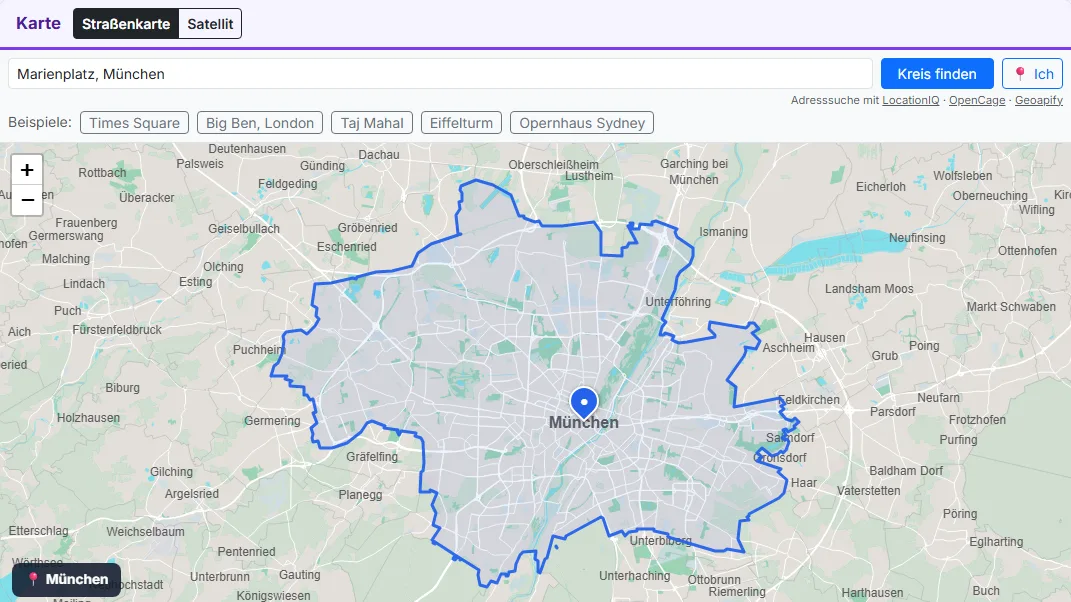Click the Parsdorf map label
This screenshot has width=1071, height=602.
[893, 412]
